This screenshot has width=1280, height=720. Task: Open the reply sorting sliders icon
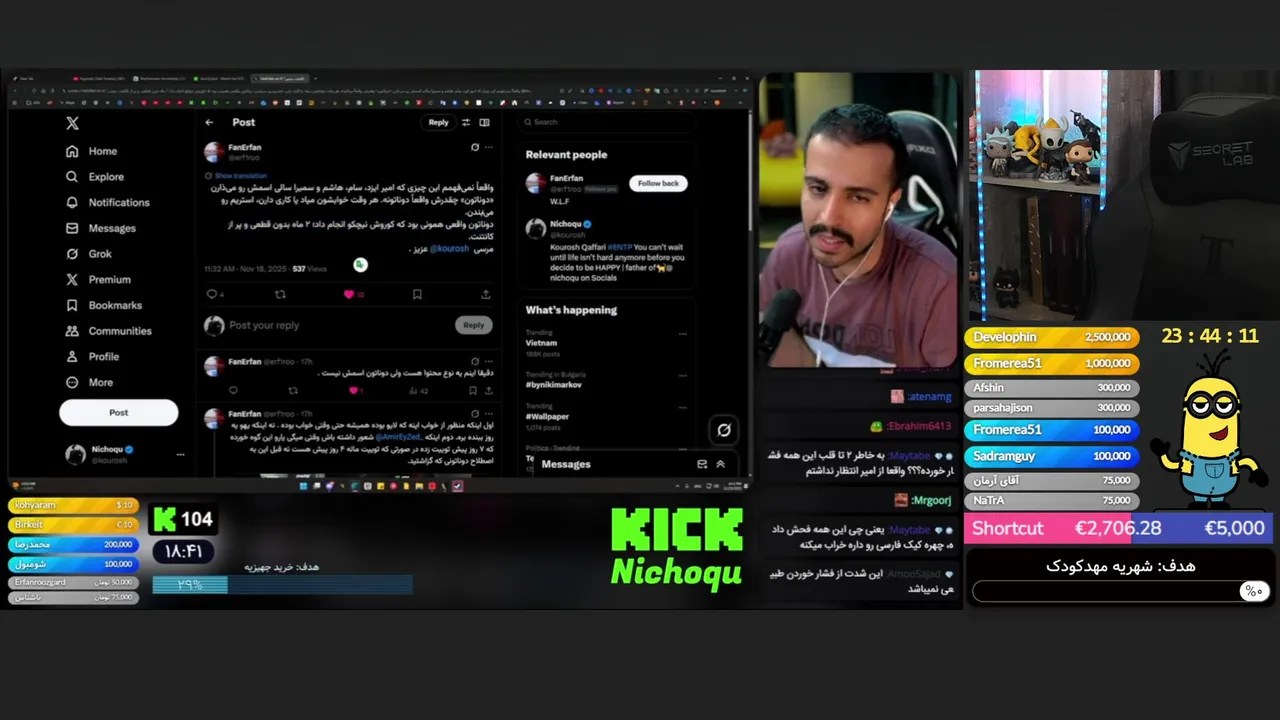coord(466,122)
